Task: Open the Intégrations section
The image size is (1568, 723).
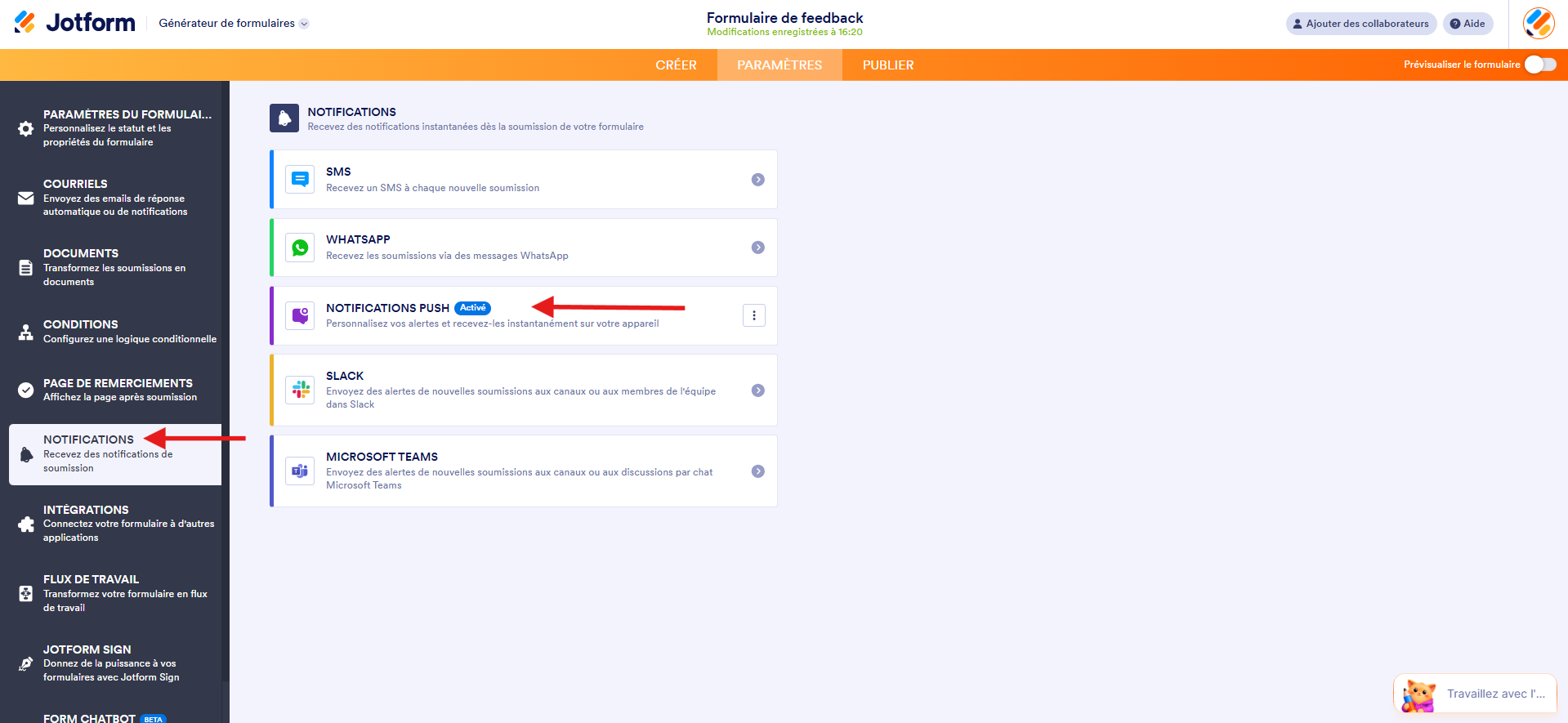Action: [x=114, y=524]
